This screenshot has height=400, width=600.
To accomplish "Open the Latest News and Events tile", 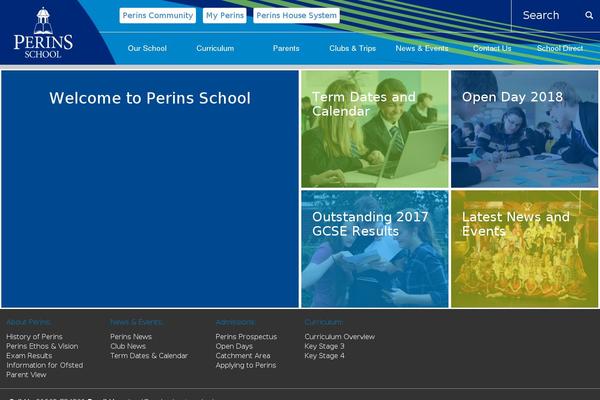I will [x=524, y=249].
